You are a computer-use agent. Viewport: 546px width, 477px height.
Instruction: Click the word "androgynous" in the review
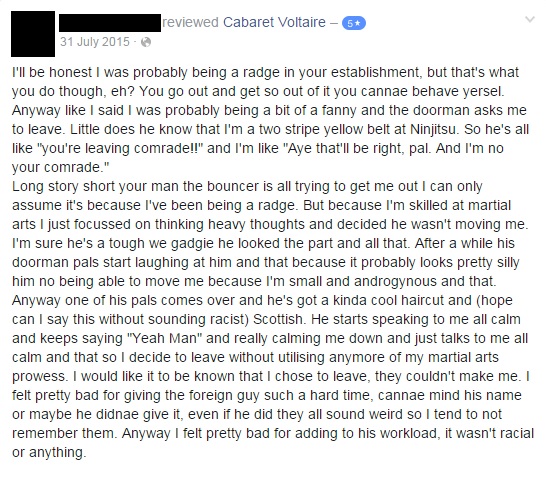point(395,282)
